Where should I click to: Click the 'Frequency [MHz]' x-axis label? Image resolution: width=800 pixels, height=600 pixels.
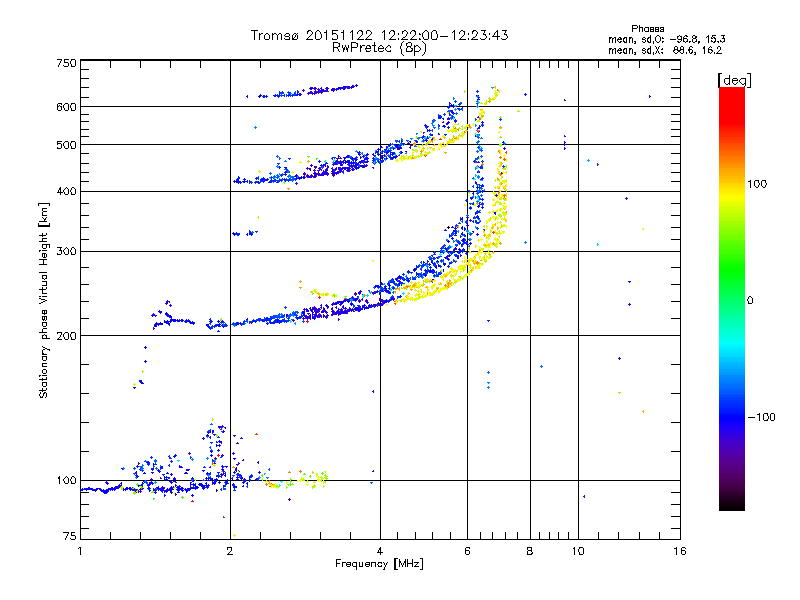coord(379,565)
